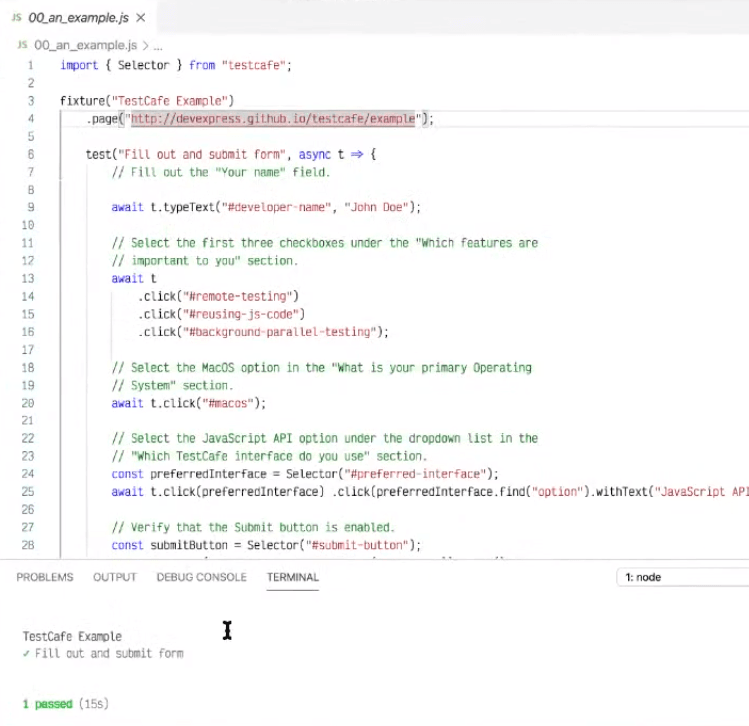Expand the '1: node' terminal dropdown
The width and height of the screenshot is (749, 726).
click(x=682, y=577)
